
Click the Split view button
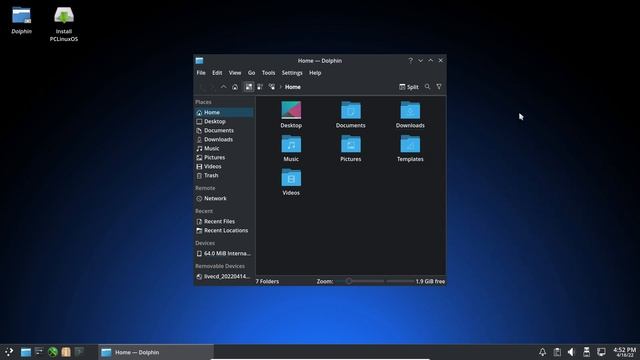click(409, 87)
